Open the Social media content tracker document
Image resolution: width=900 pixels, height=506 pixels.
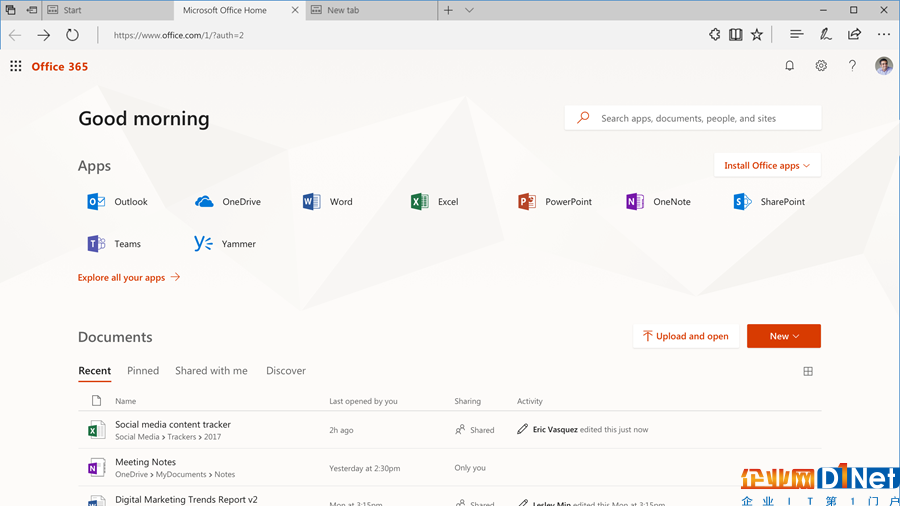tap(173, 425)
